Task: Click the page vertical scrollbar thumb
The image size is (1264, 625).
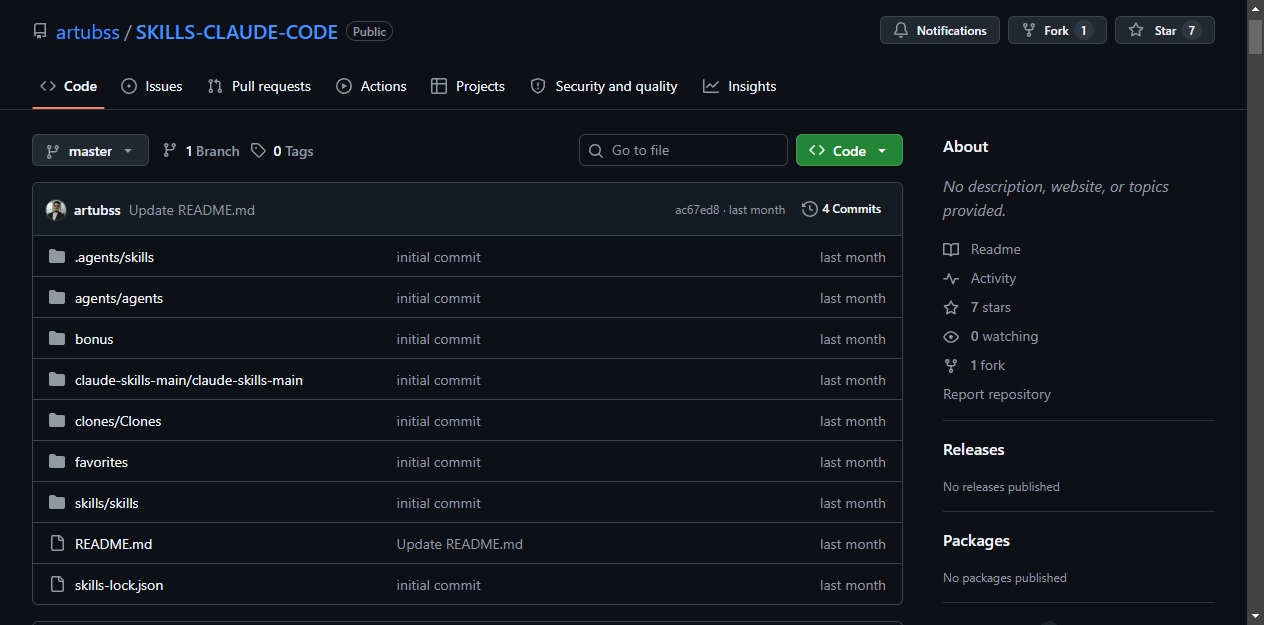Action: click(x=1255, y=37)
